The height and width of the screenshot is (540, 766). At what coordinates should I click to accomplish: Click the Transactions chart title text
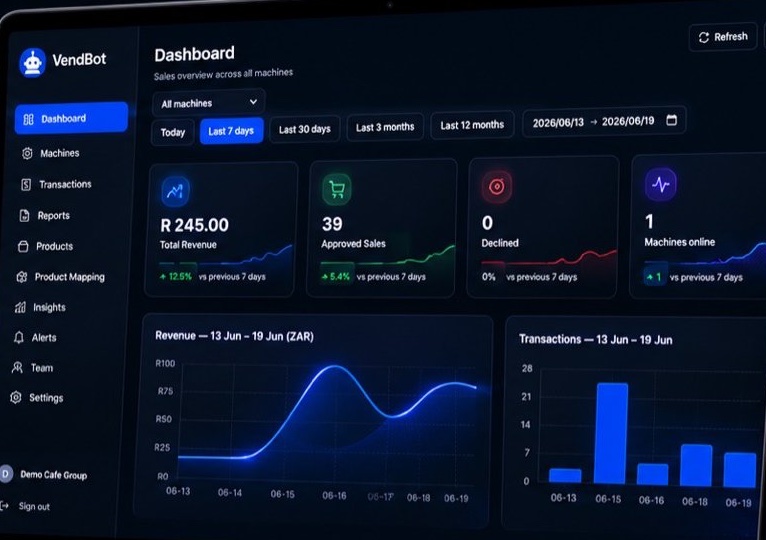pos(596,339)
